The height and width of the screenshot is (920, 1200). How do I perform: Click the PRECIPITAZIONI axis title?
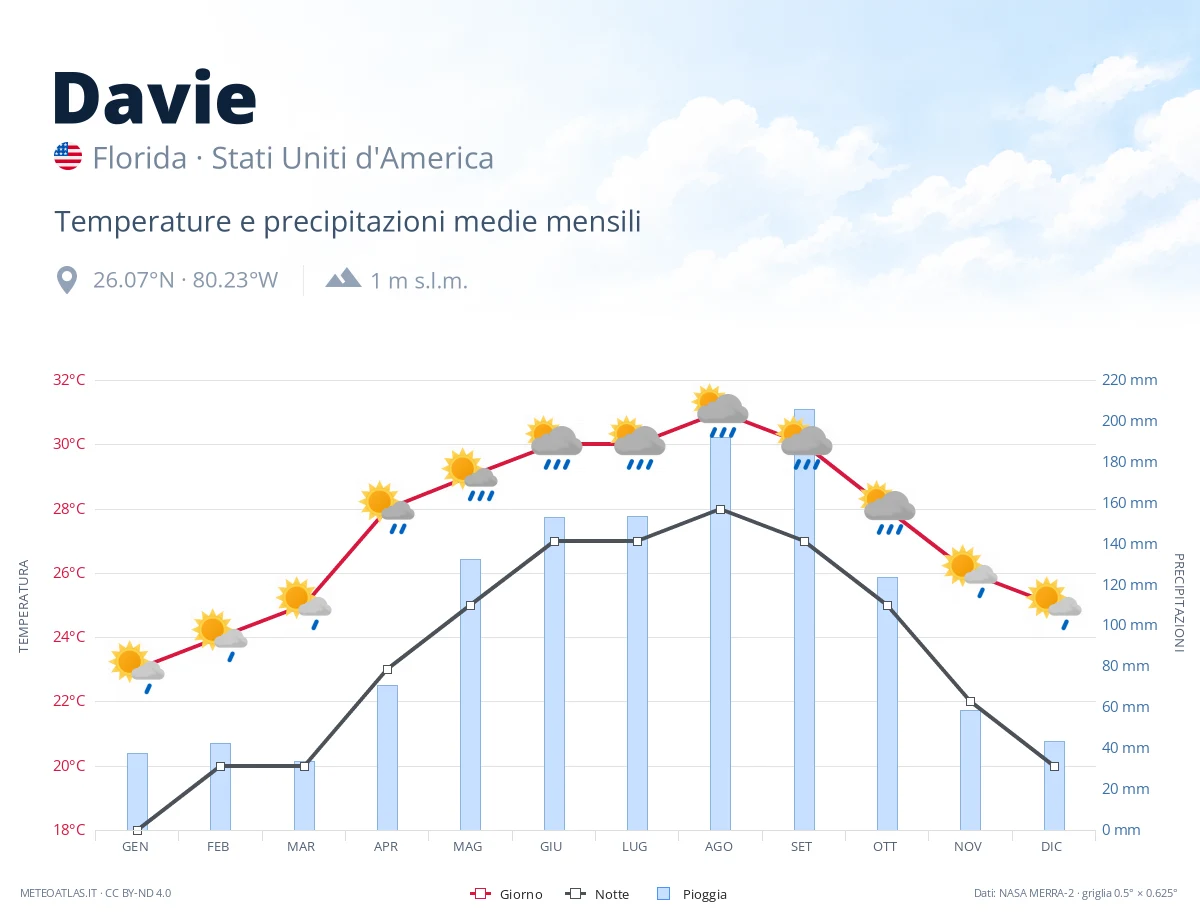click(x=1178, y=603)
